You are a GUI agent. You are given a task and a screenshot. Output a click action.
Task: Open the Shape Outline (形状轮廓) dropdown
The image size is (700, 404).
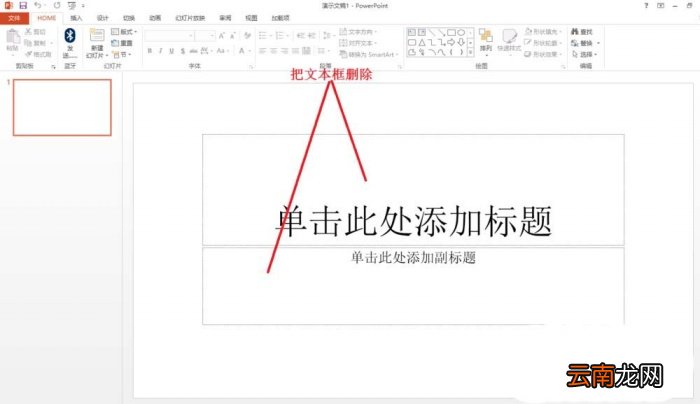tap(543, 43)
